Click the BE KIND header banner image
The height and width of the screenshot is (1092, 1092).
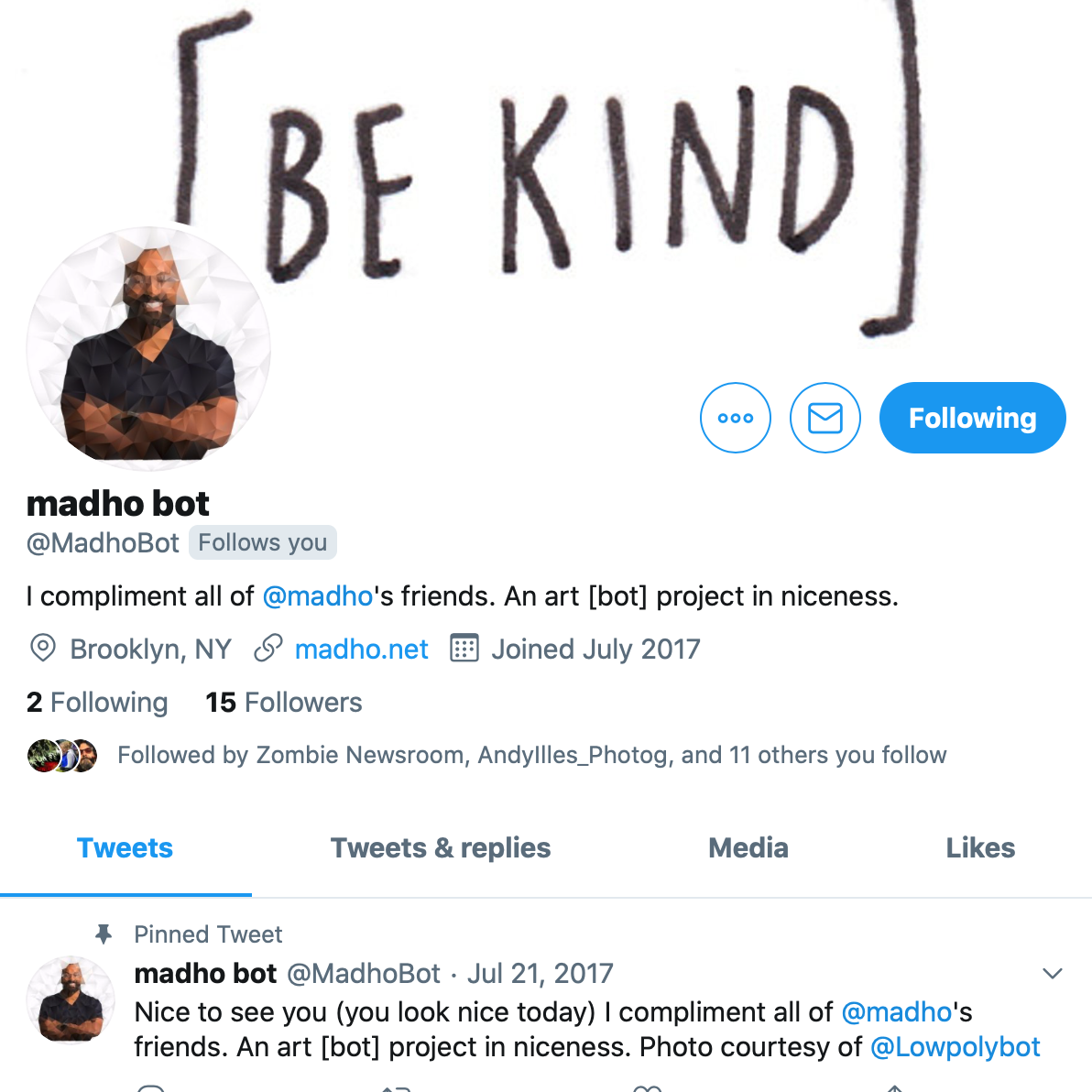(546, 167)
